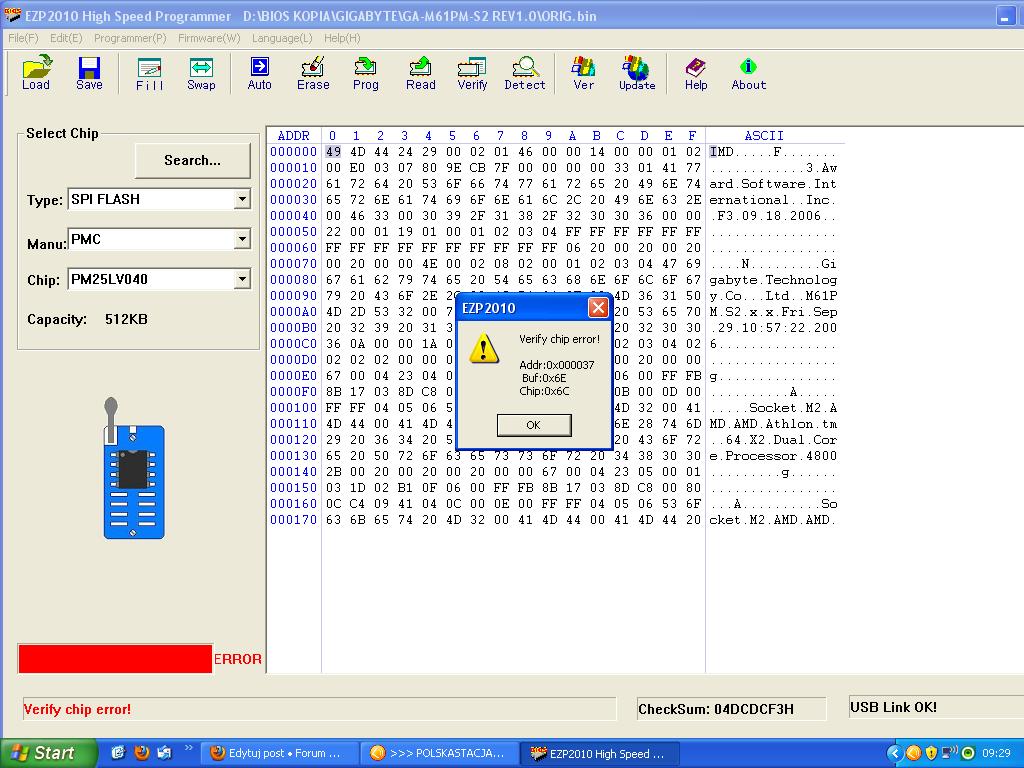Click the red error progress bar
This screenshot has height=768, width=1024.
(x=116, y=659)
